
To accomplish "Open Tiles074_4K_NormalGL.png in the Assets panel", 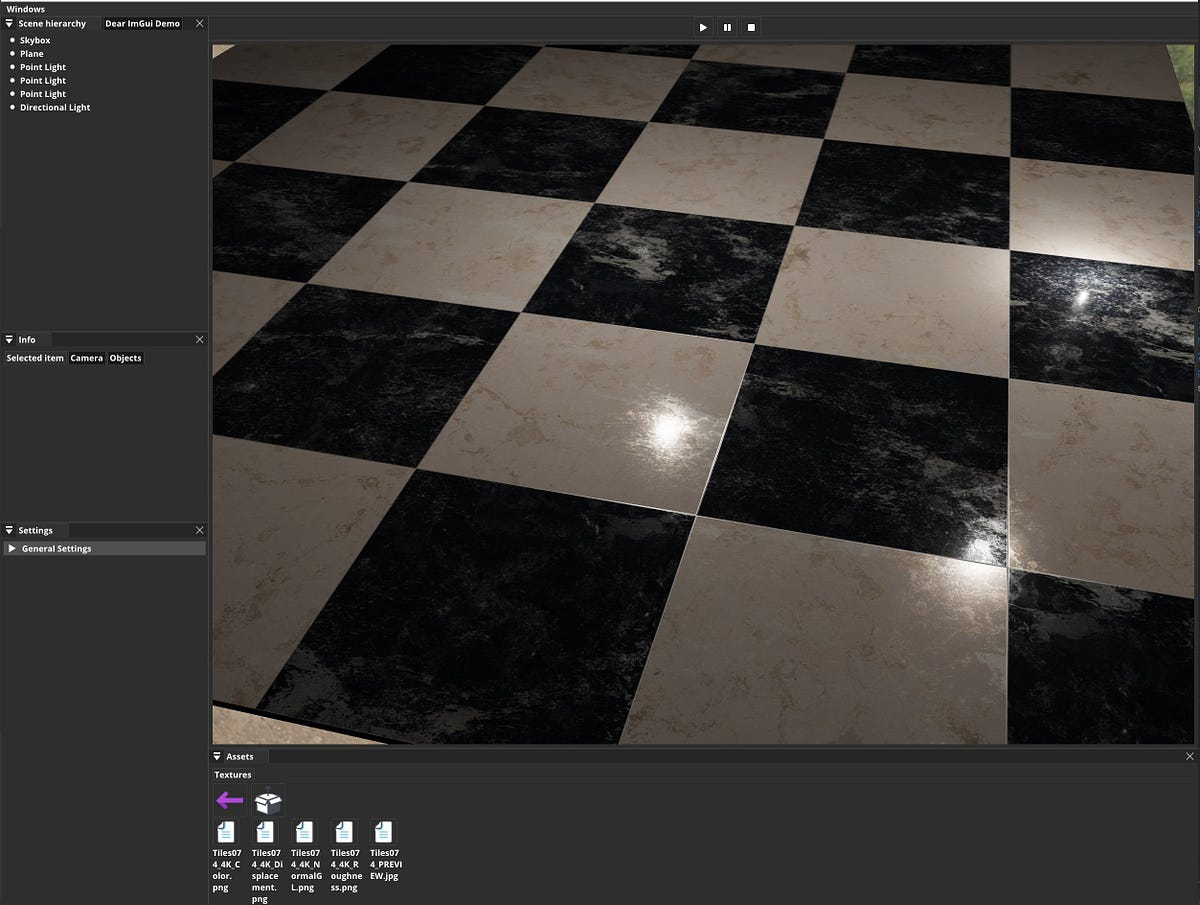I will 304,833.
